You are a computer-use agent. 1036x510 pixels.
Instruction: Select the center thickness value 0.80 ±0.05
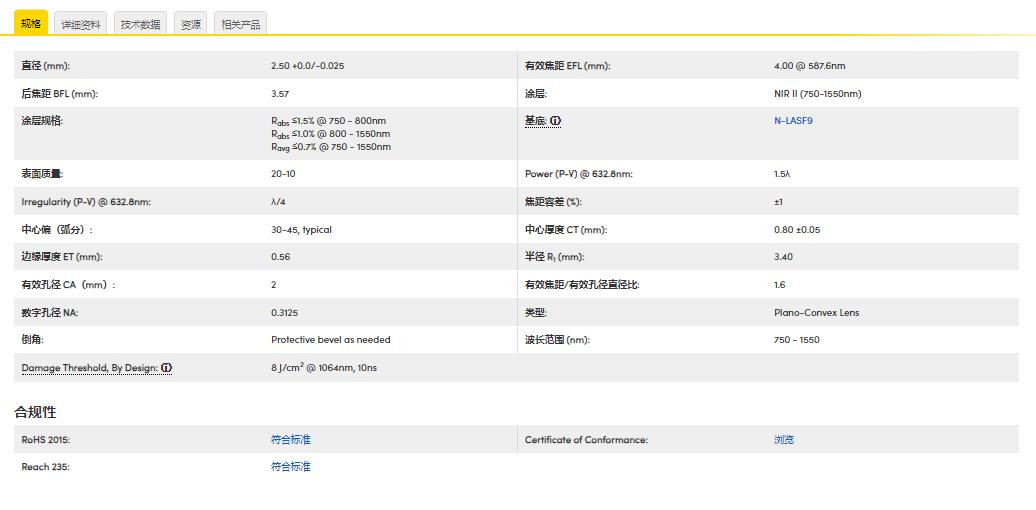(797, 229)
